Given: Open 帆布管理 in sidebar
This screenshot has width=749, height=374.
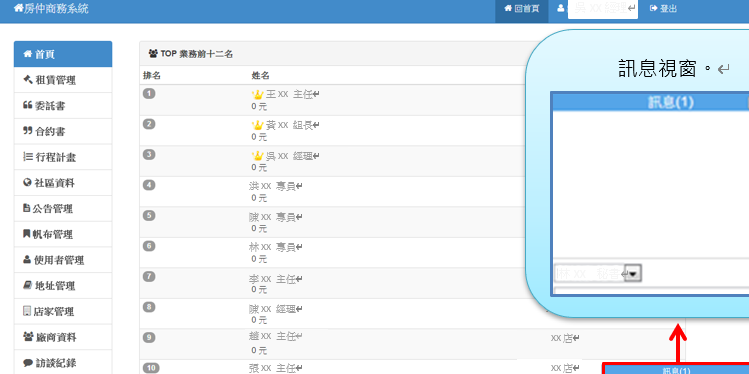Looking at the screenshot, I should pos(63,235).
